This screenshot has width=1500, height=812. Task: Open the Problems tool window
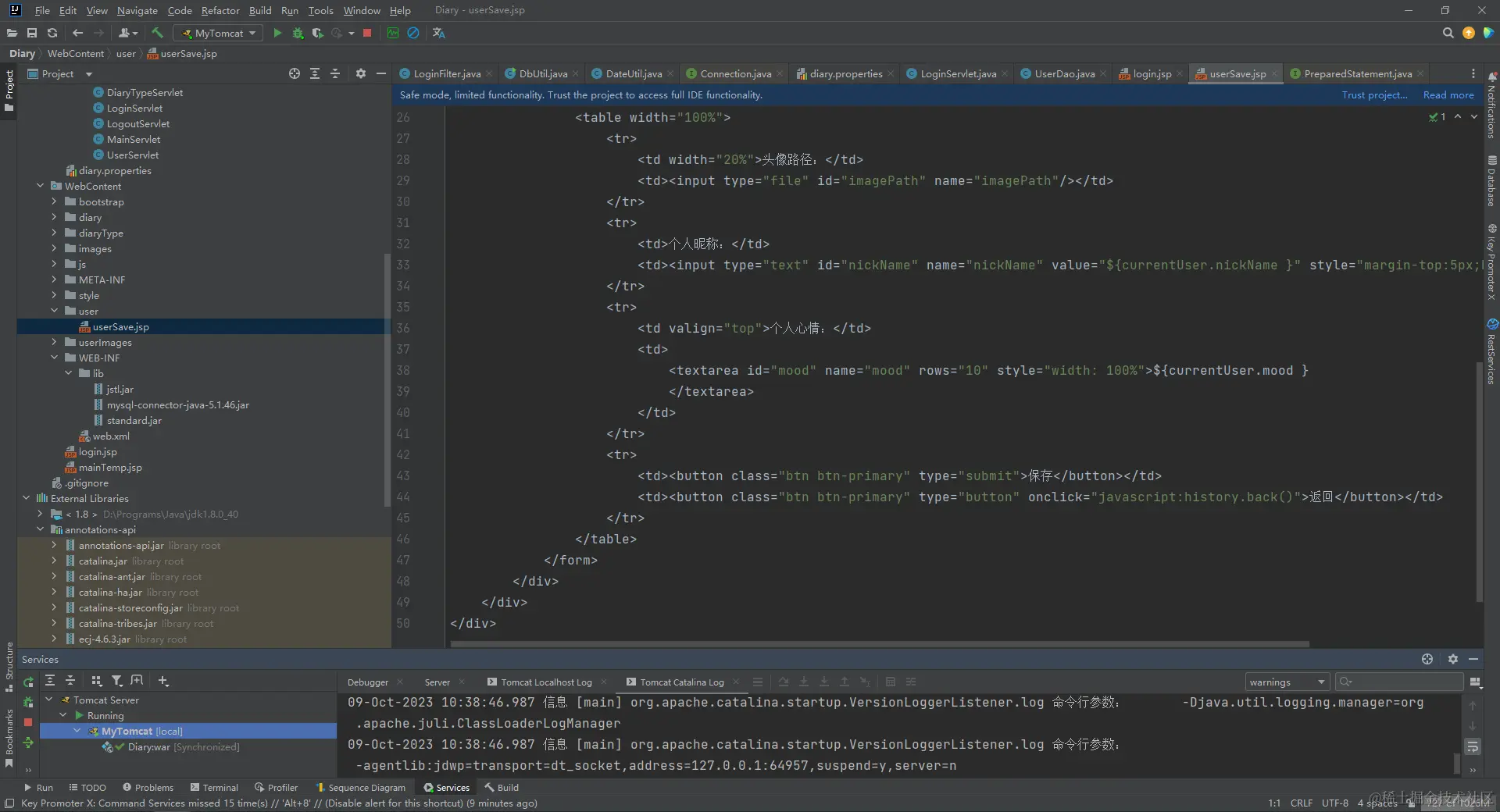[148, 787]
